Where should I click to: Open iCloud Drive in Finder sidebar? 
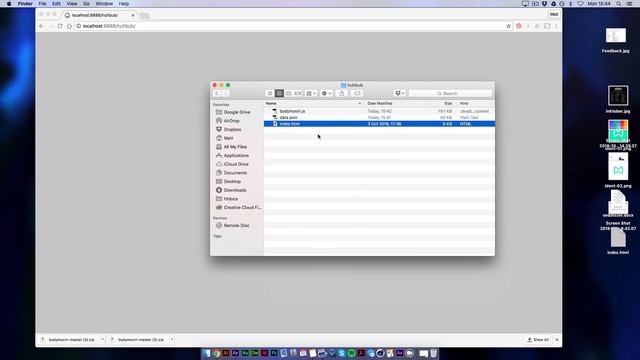pyautogui.click(x=236, y=164)
